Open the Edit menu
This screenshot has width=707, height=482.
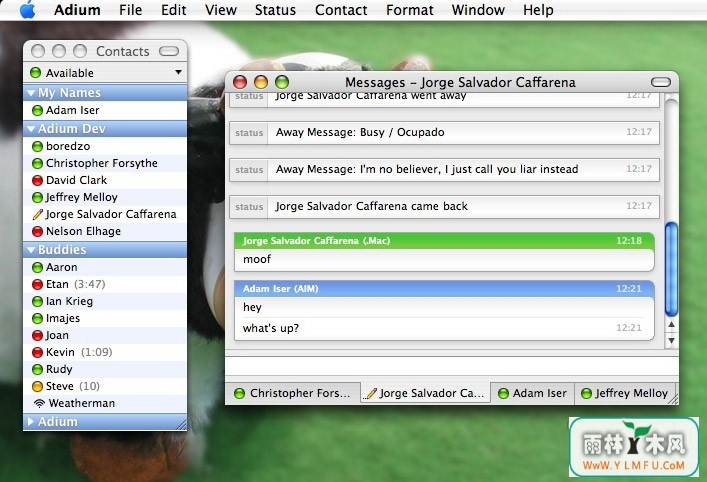click(174, 10)
